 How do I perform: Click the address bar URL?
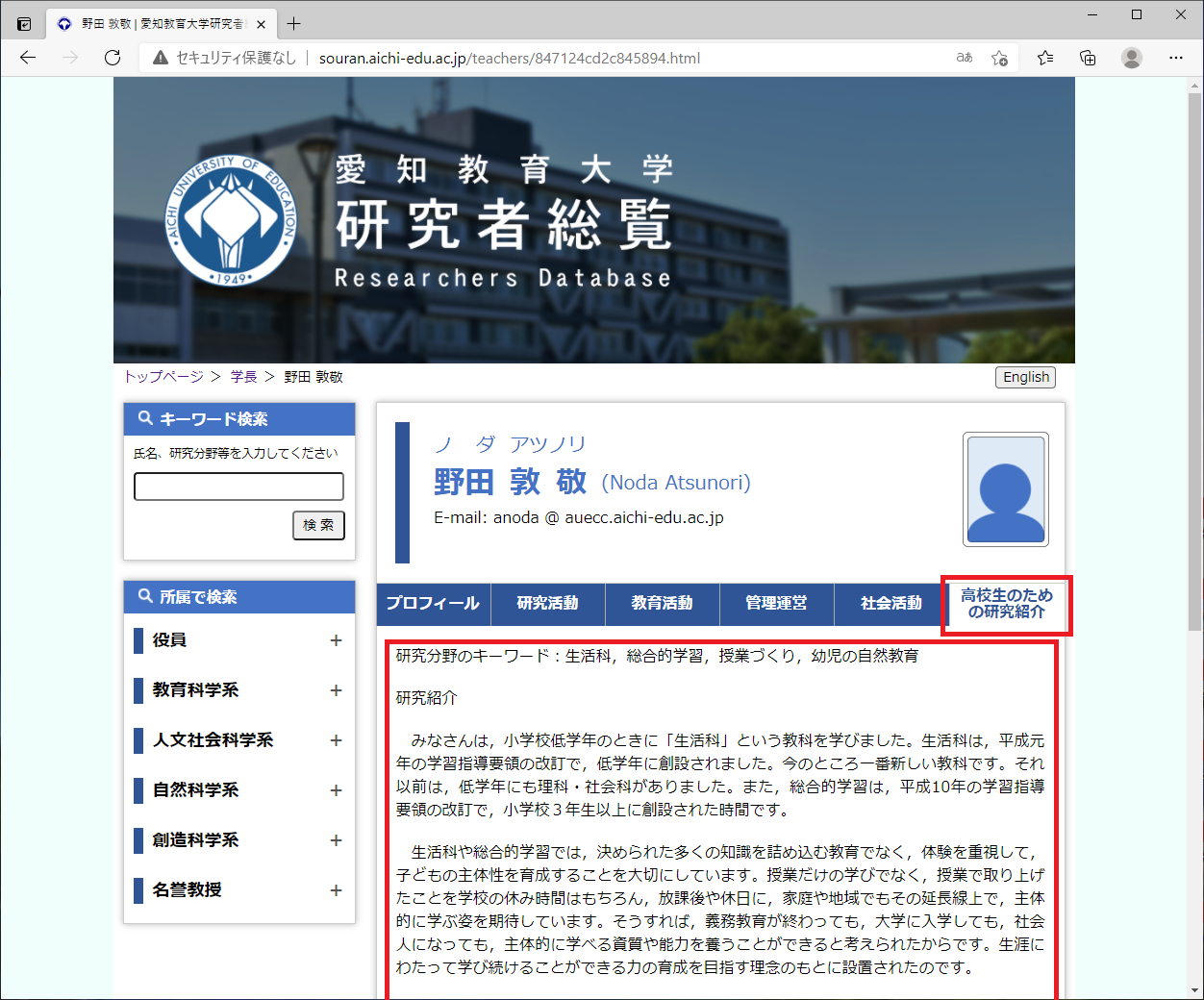click(x=510, y=58)
